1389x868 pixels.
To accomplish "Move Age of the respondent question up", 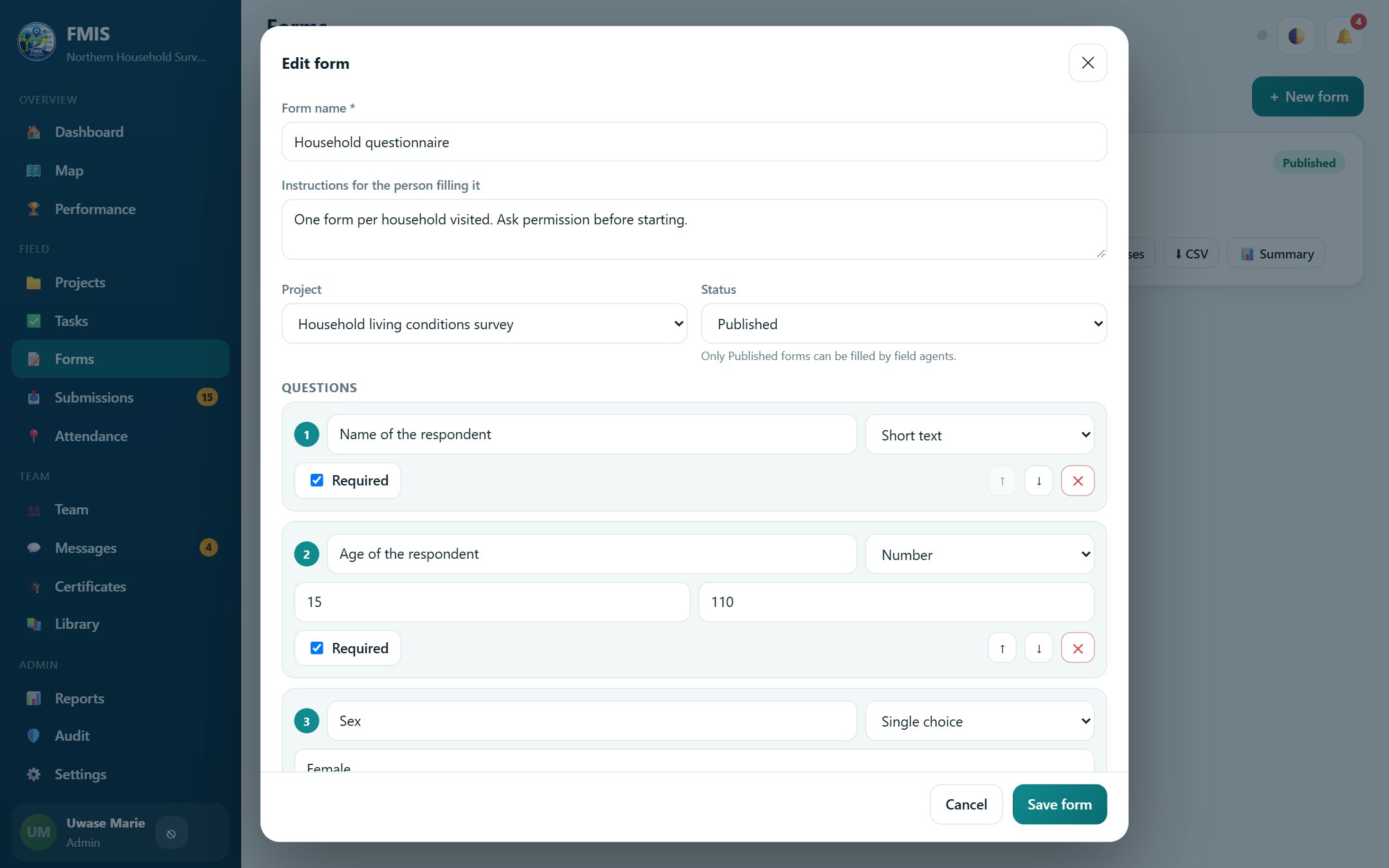I will click(1002, 648).
